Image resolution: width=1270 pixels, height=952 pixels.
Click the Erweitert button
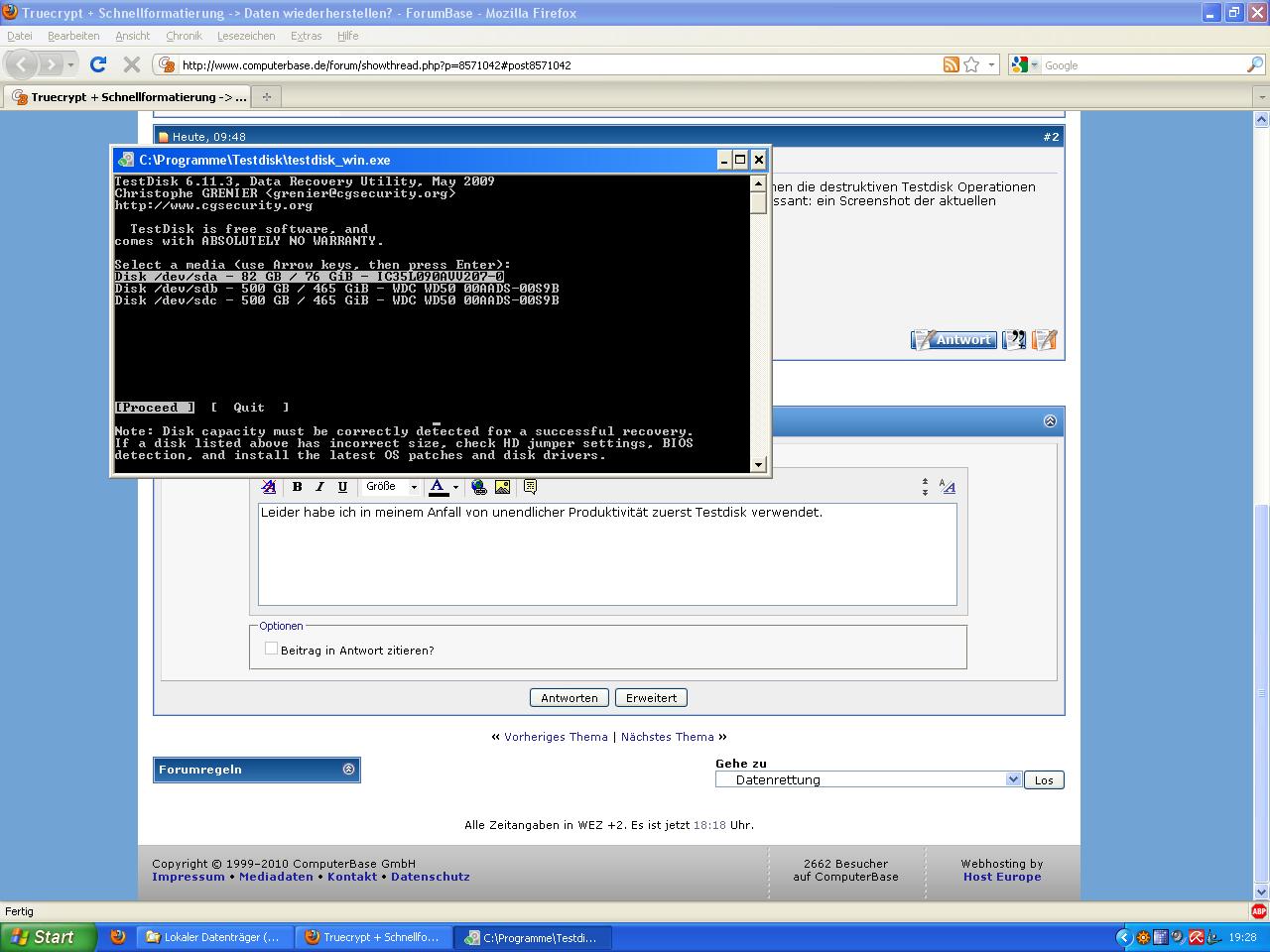tap(651, 697)
